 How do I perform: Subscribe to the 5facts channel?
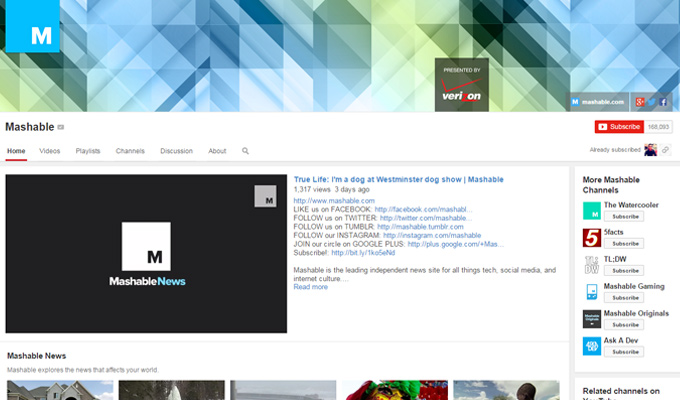(624, 243)
